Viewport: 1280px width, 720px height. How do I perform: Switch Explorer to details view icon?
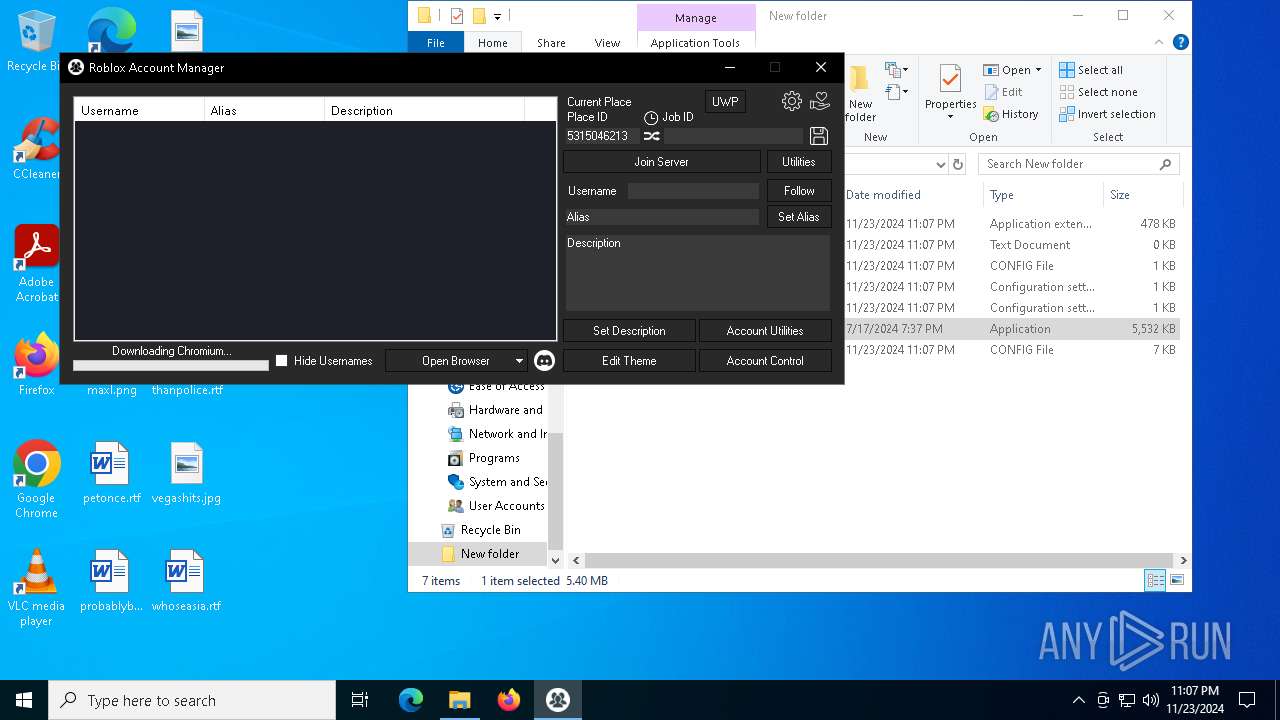(x=1155, y=580)
